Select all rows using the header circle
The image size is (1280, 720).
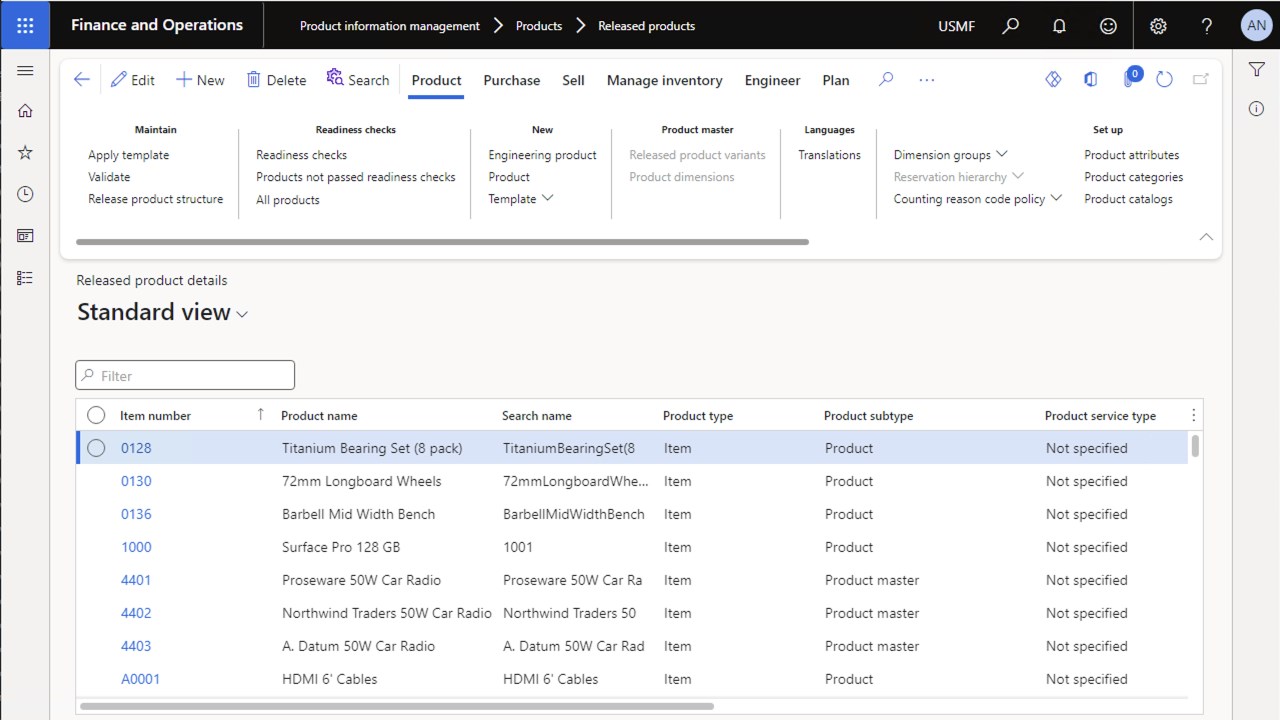tap(96, 415)
